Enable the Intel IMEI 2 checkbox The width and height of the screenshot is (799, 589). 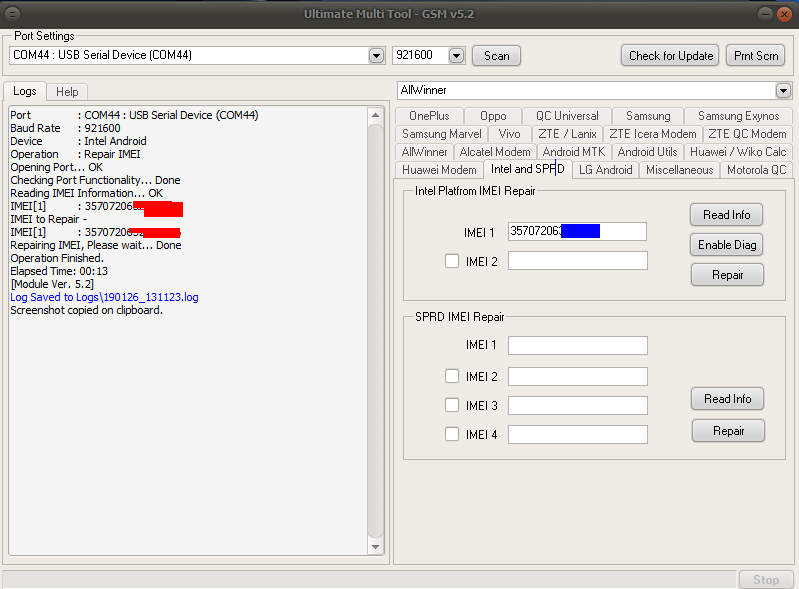point(451,261)
